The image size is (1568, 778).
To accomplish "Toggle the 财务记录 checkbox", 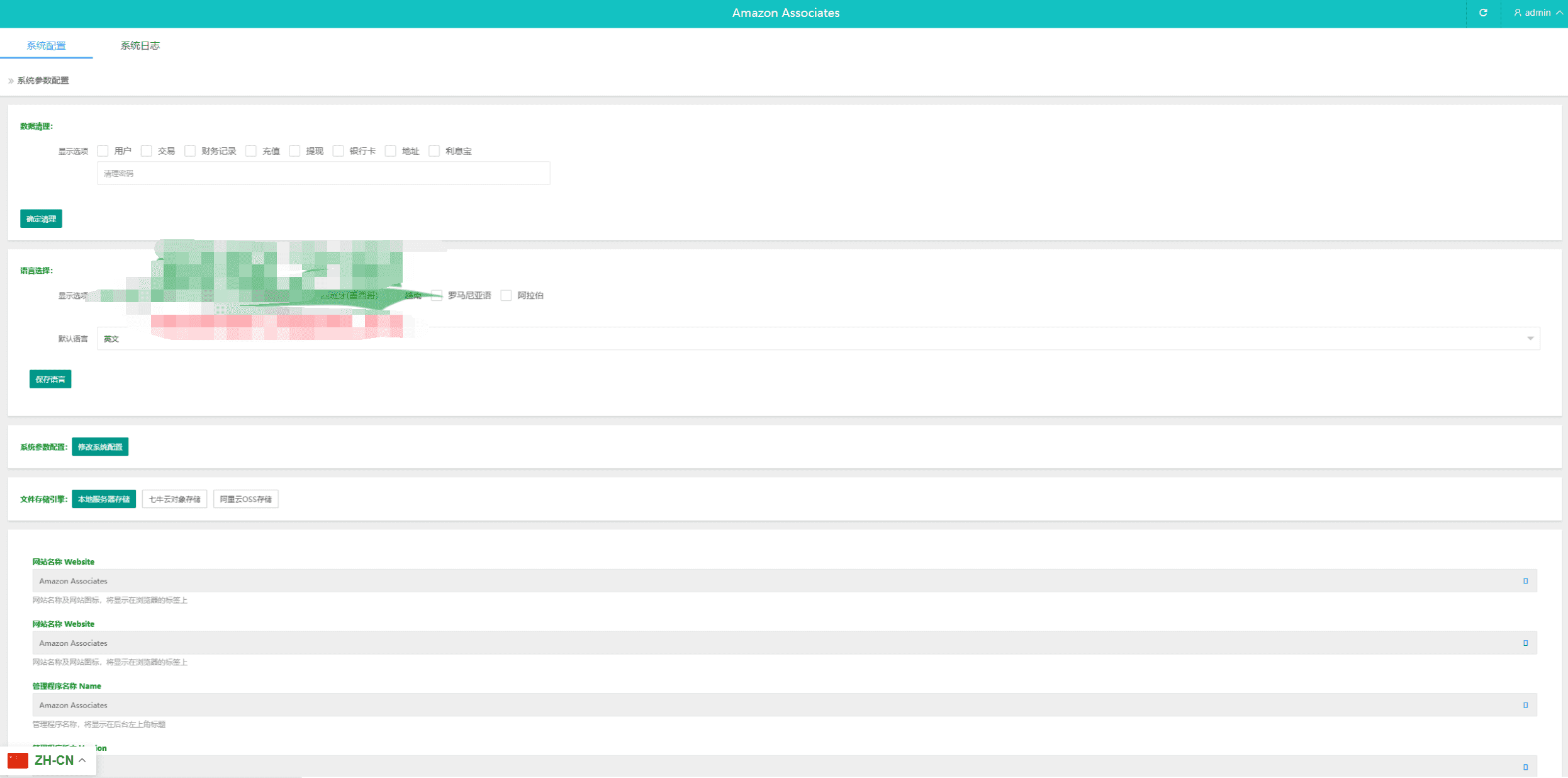I will [190, 151].
